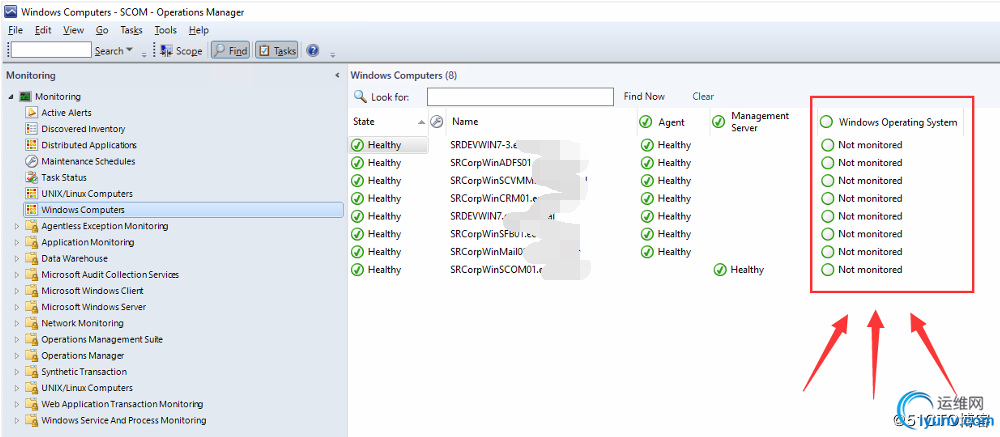This screenshot has width=1000, height=437.
Task: Click the magnifier icon beside Look for
Action: click(x=360, y=96)
